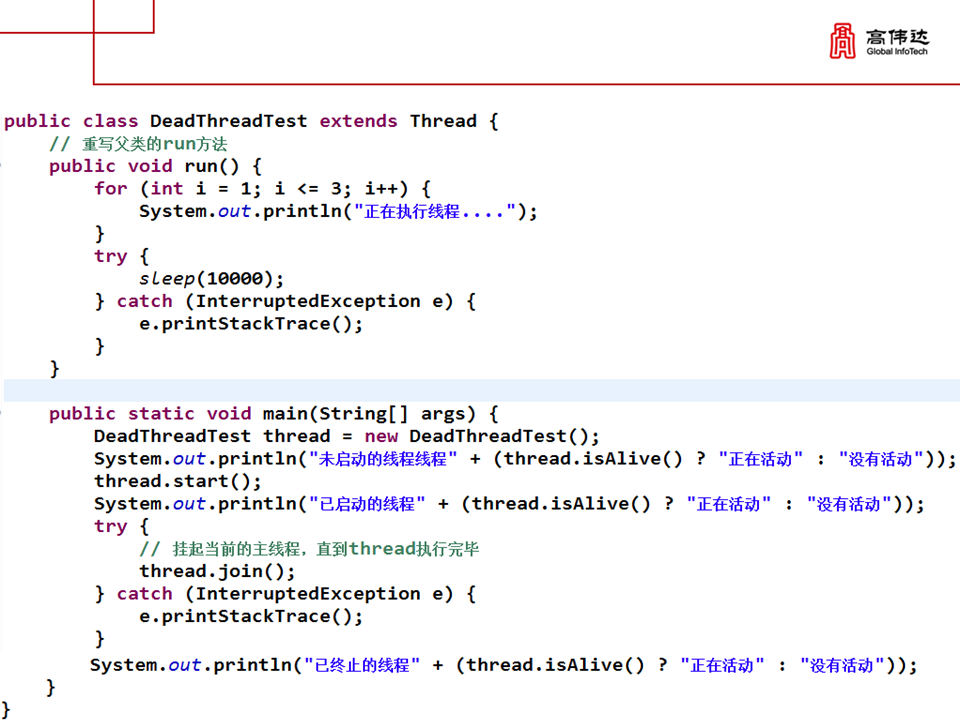The width and height of the screenshot is (960, 720).
Task: Click the Thread superclass name after extends
Action: (x=443, y=121)
